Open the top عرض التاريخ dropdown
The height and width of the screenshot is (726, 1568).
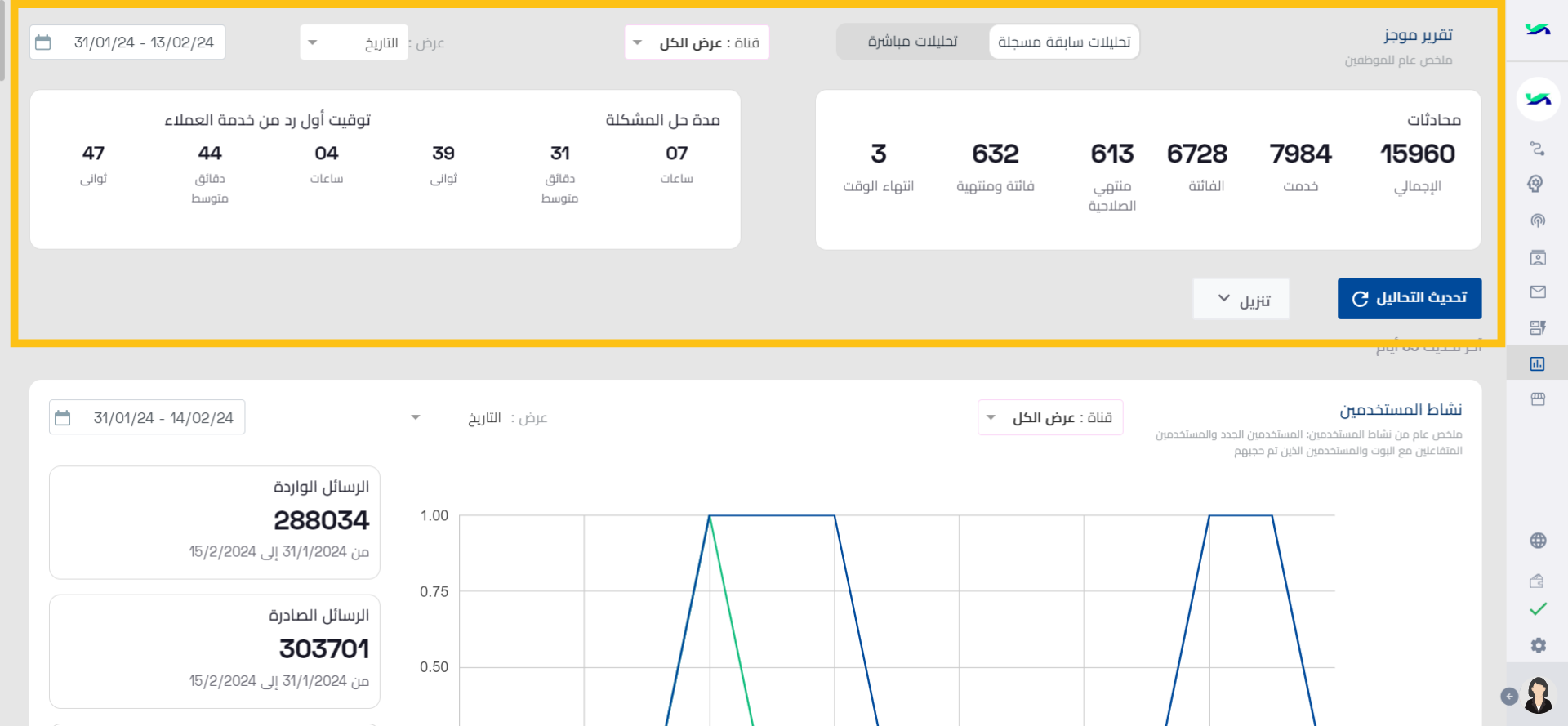pyautogui.click(x=354, y=42)
